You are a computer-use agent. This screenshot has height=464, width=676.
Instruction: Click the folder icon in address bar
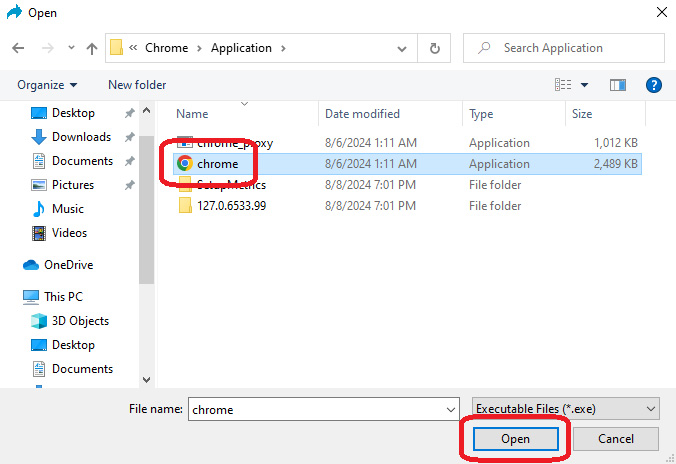pos(116,47)
